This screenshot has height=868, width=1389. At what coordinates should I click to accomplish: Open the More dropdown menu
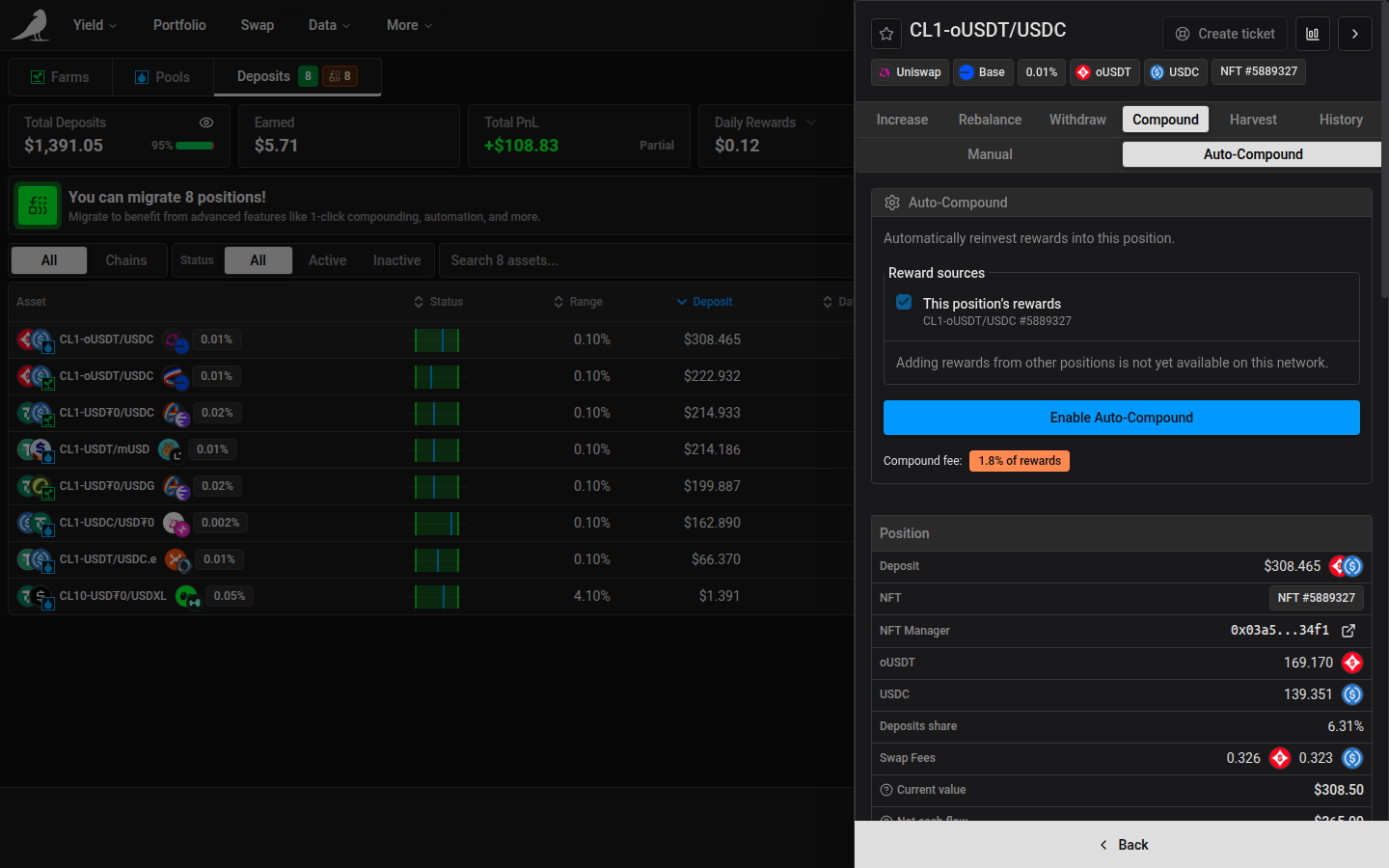tap(409, 25)
